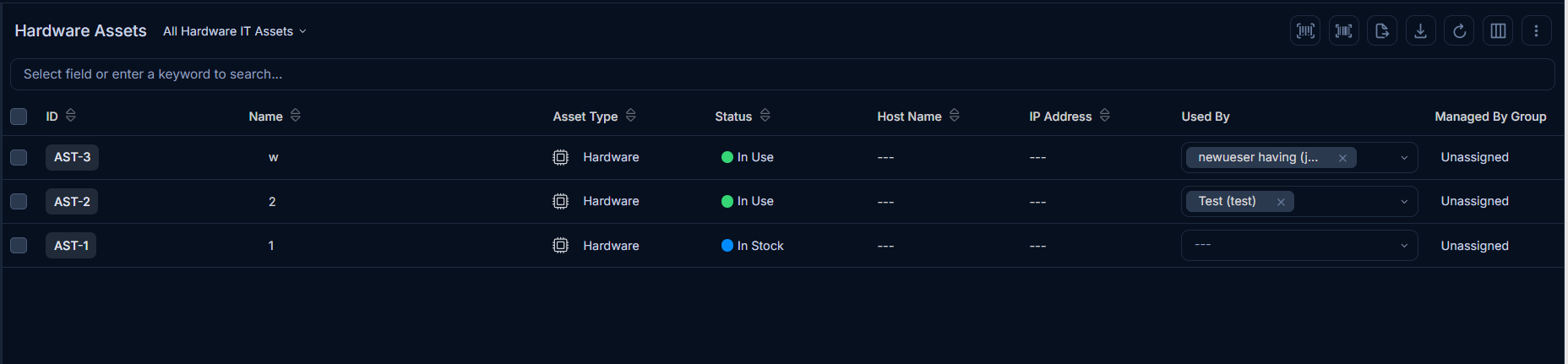Open the All Hardware IT Assets view dropdown
1568x364 pixels.
tap(235, 31)
